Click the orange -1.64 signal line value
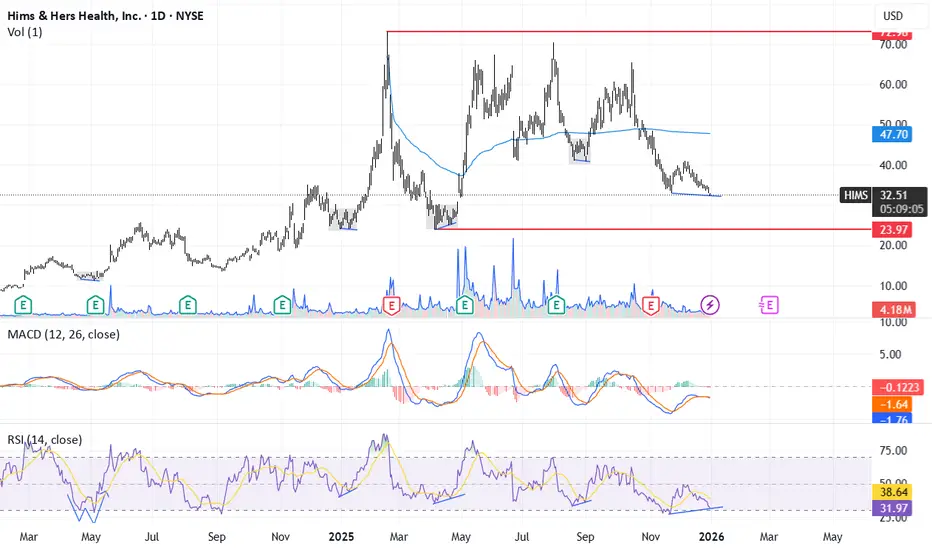Viewport: 932px width, 550px height. (x=892, y=404)
